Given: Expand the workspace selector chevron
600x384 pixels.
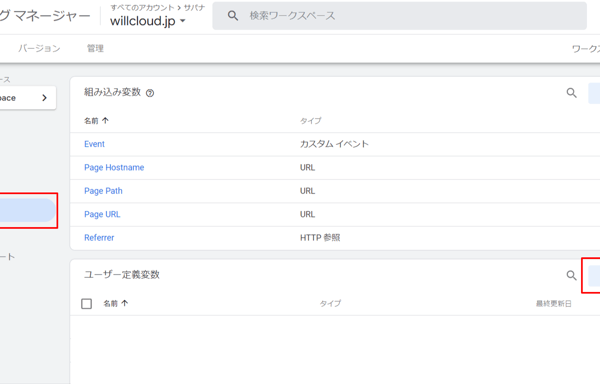Looking at the screenshot, I should (44, 98).
